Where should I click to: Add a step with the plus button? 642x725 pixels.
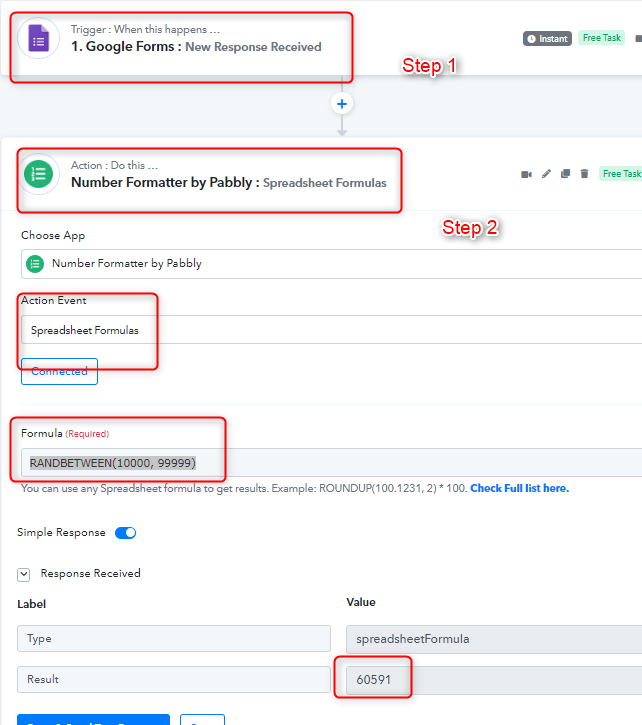click(342, 104)
